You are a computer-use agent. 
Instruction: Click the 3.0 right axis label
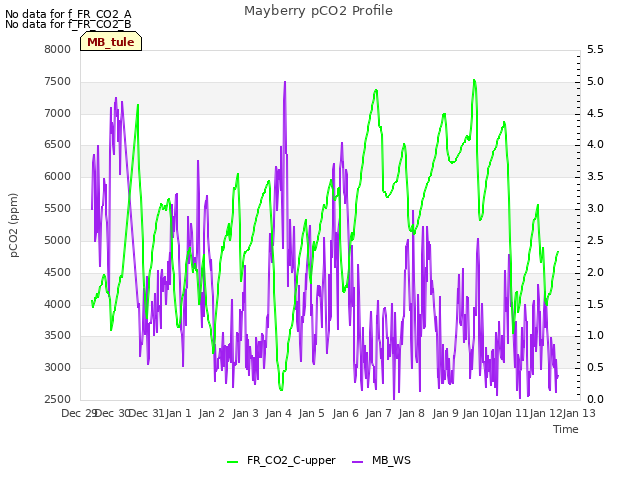[595, 209]
